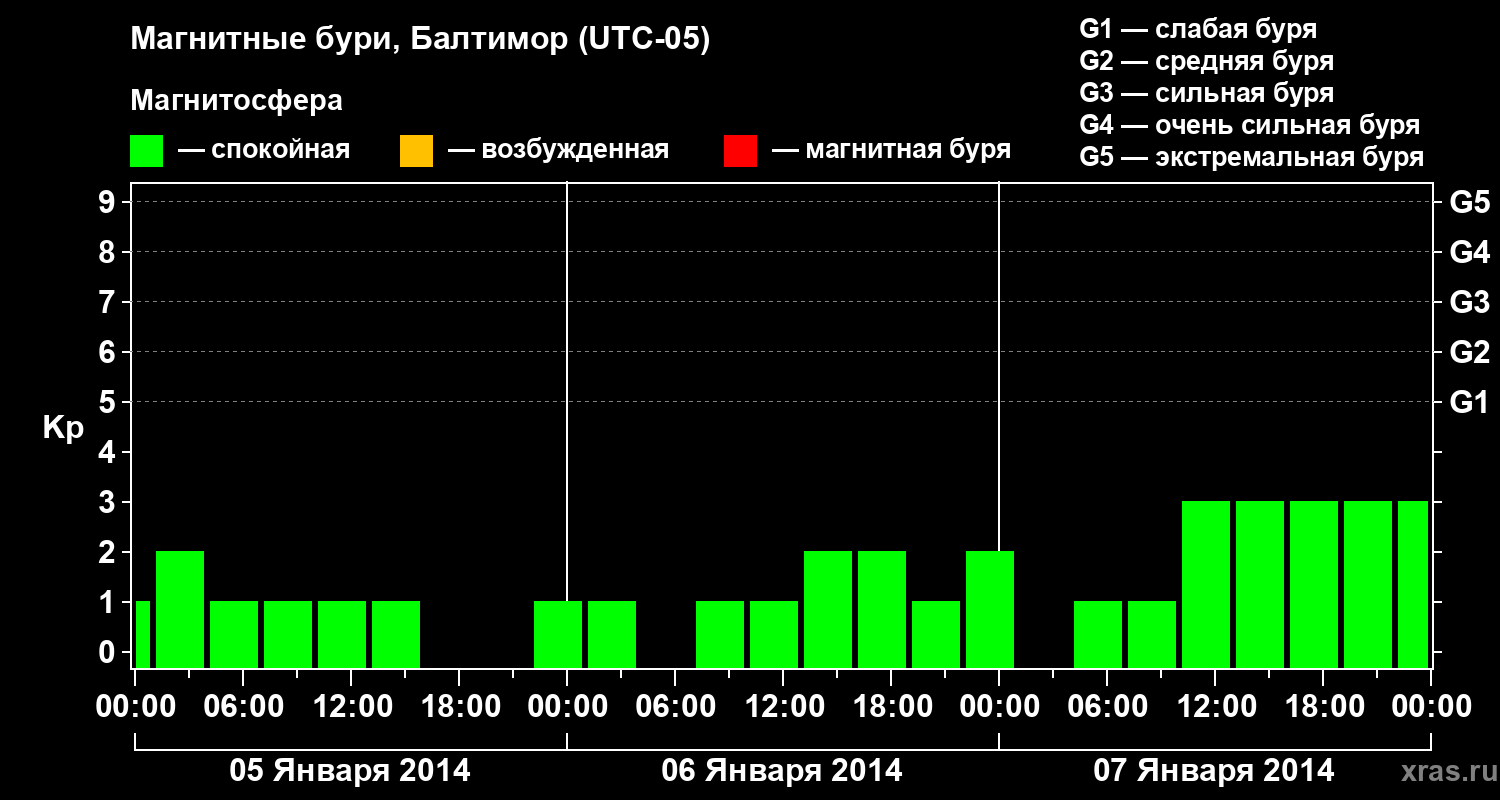
Task: Click the orange 'возбужденная' legend swatch
Action: pos(416,150)
